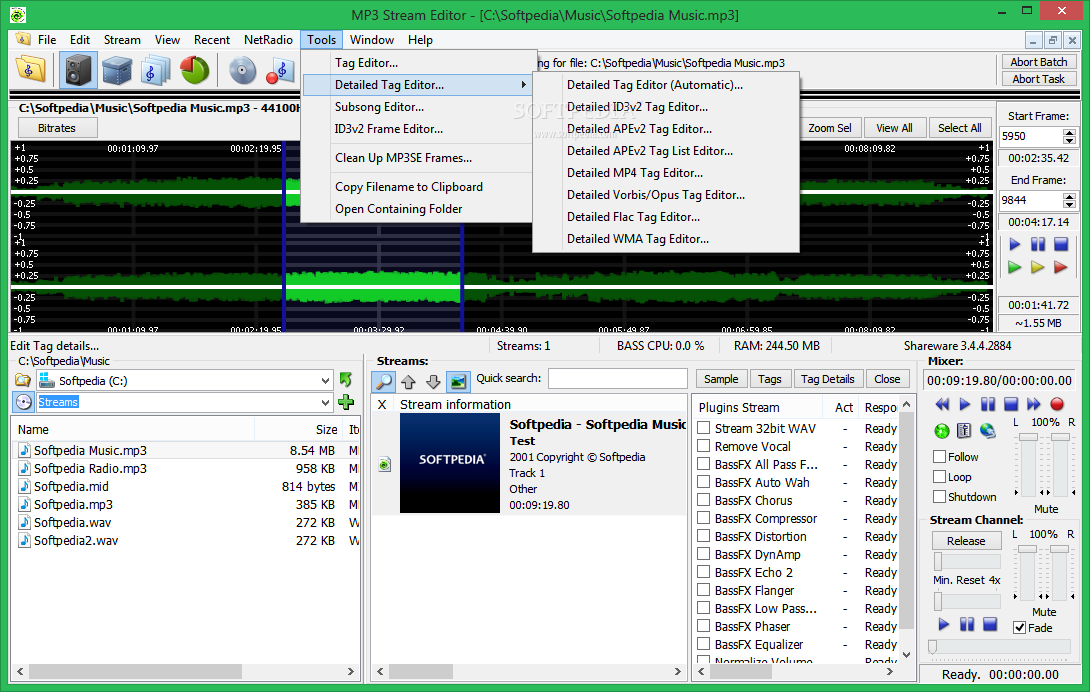This screenshot has height=692, width=1090.
Task: Enable the Loop checkbox
Action: pyautogui.click(x=940, y=477)
